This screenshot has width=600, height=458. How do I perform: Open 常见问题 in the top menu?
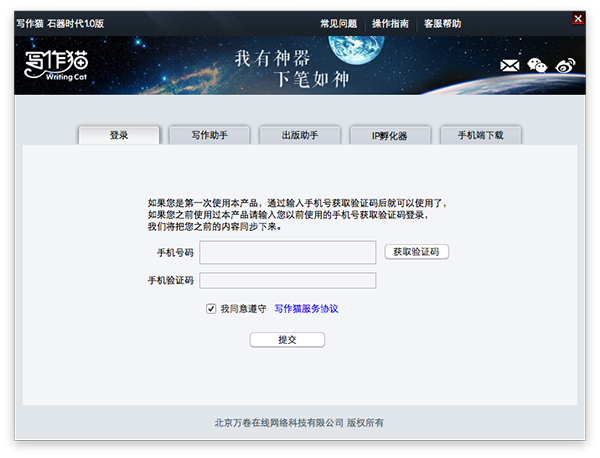(338, 23)
